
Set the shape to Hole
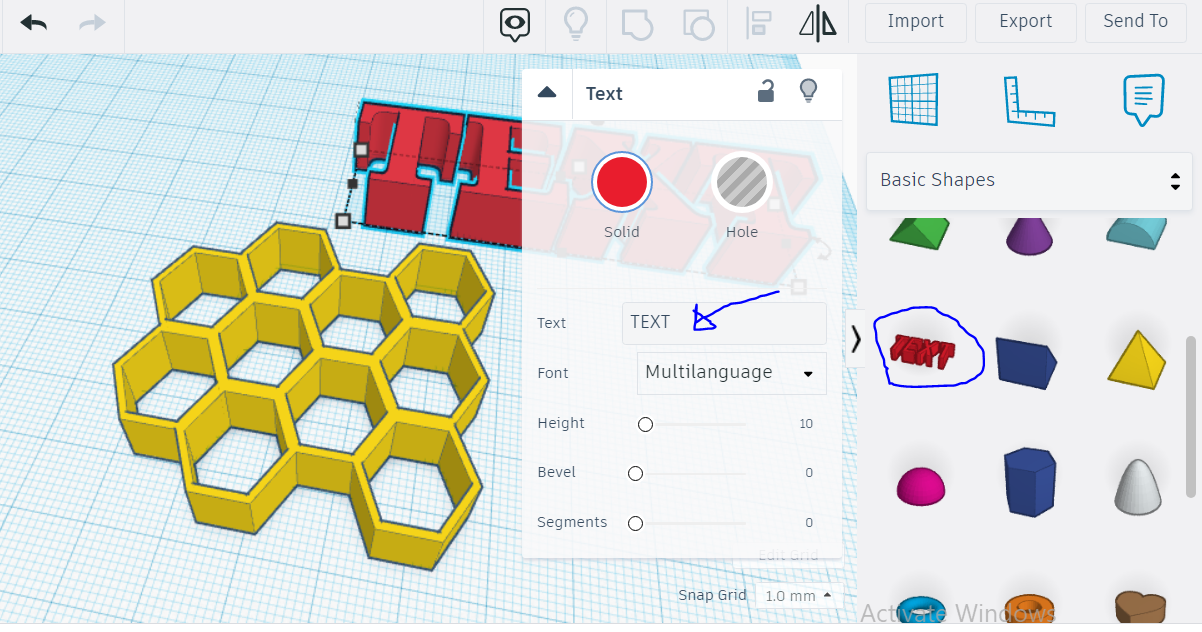pos(741,184)
